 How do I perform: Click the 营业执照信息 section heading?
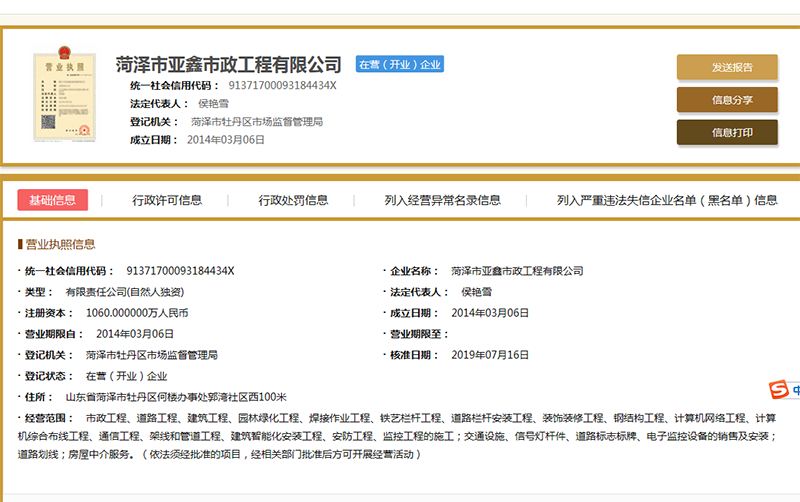coord(60,244)
